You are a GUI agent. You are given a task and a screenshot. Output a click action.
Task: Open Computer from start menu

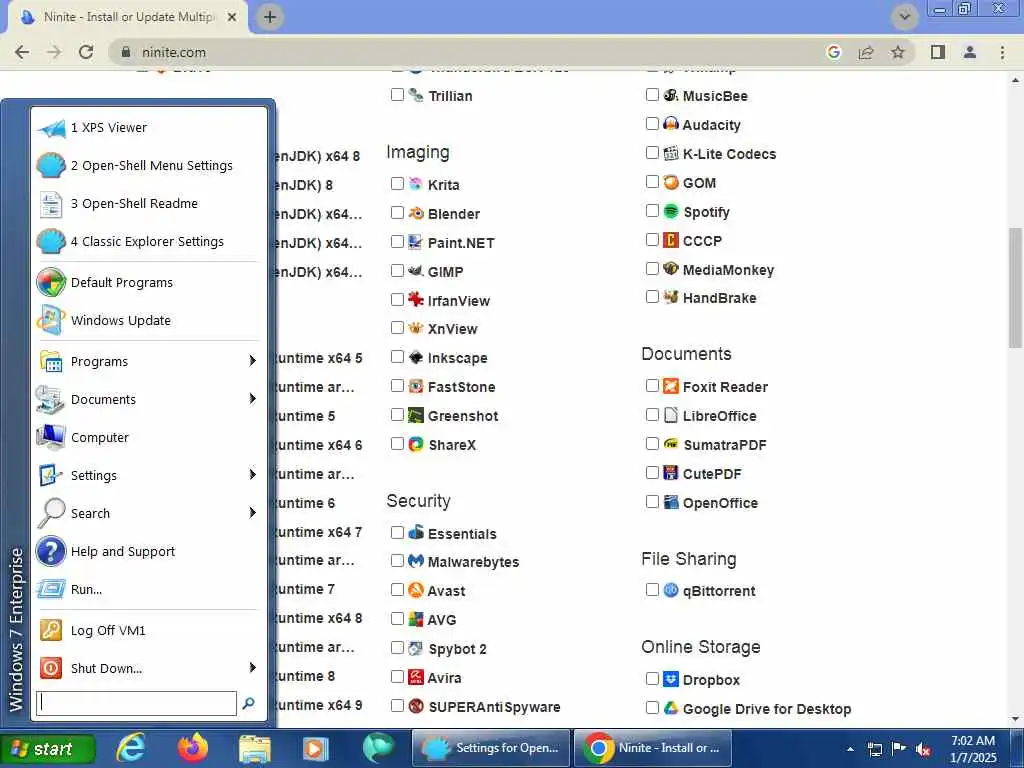(x=149, y=438)
